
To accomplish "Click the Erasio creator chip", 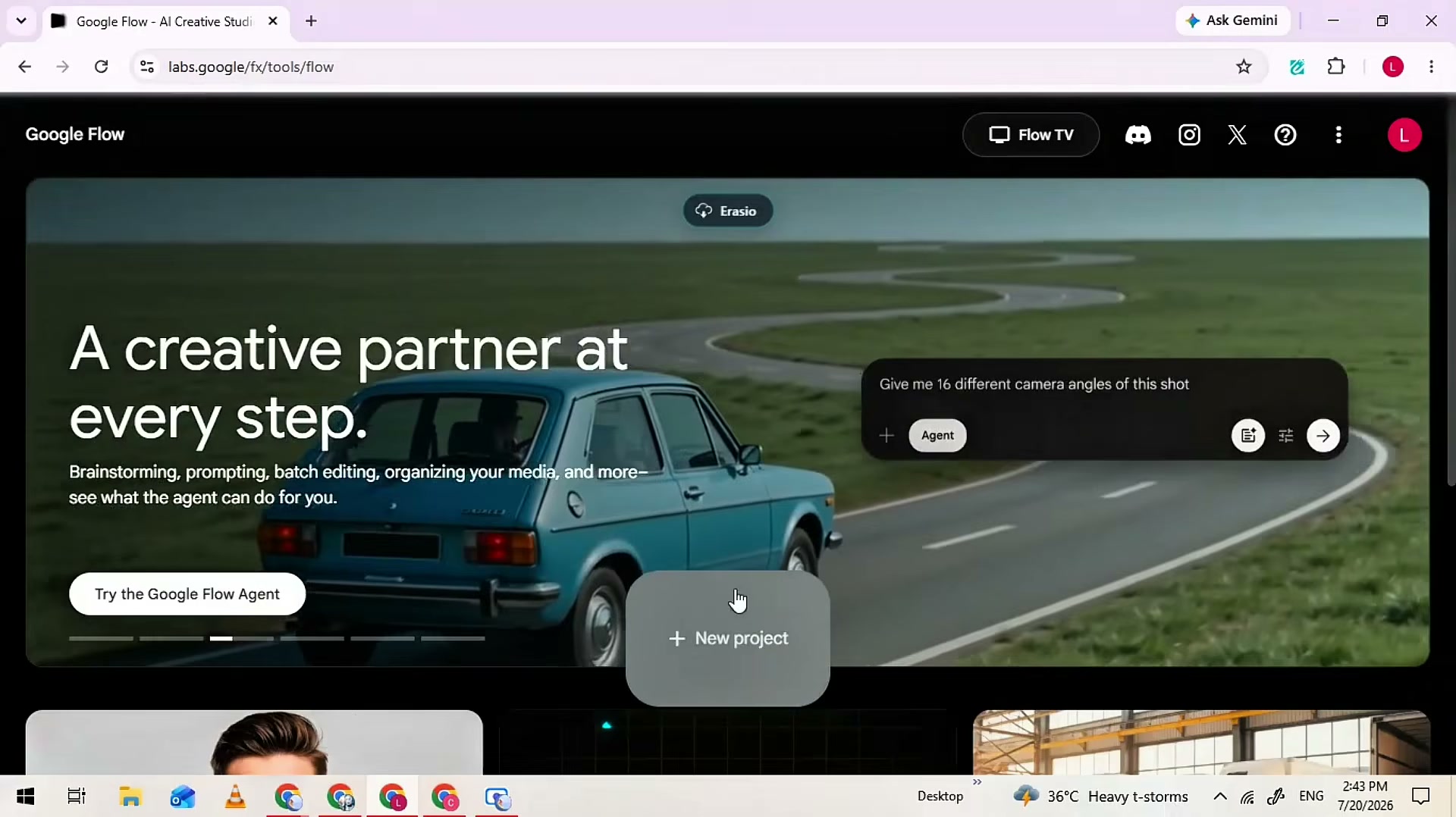I will click(x=727, y=211).
